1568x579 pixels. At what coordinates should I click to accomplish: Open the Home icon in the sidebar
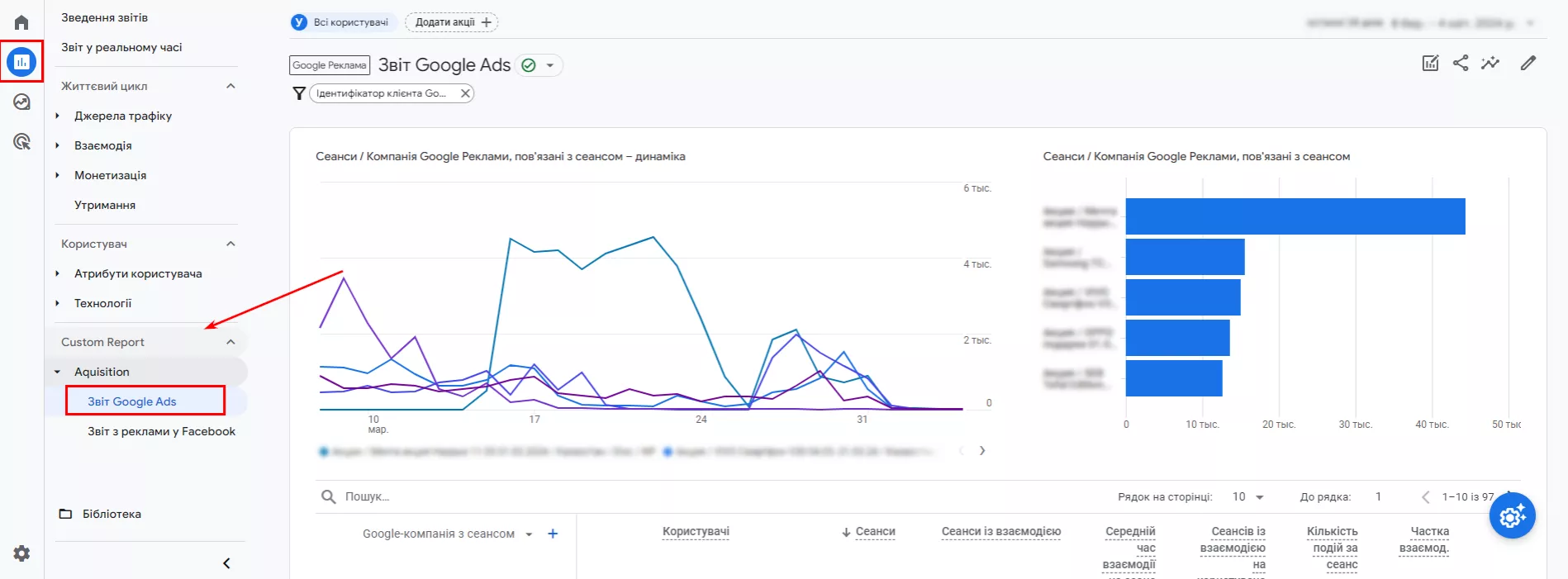21,22
